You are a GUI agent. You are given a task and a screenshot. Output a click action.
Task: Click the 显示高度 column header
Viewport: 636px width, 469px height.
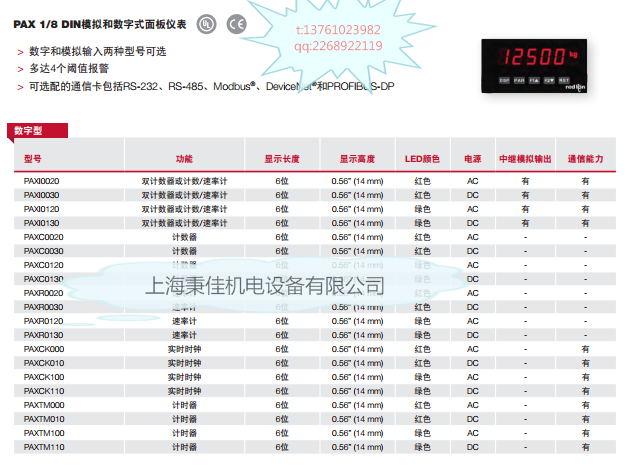coord(357,159)
